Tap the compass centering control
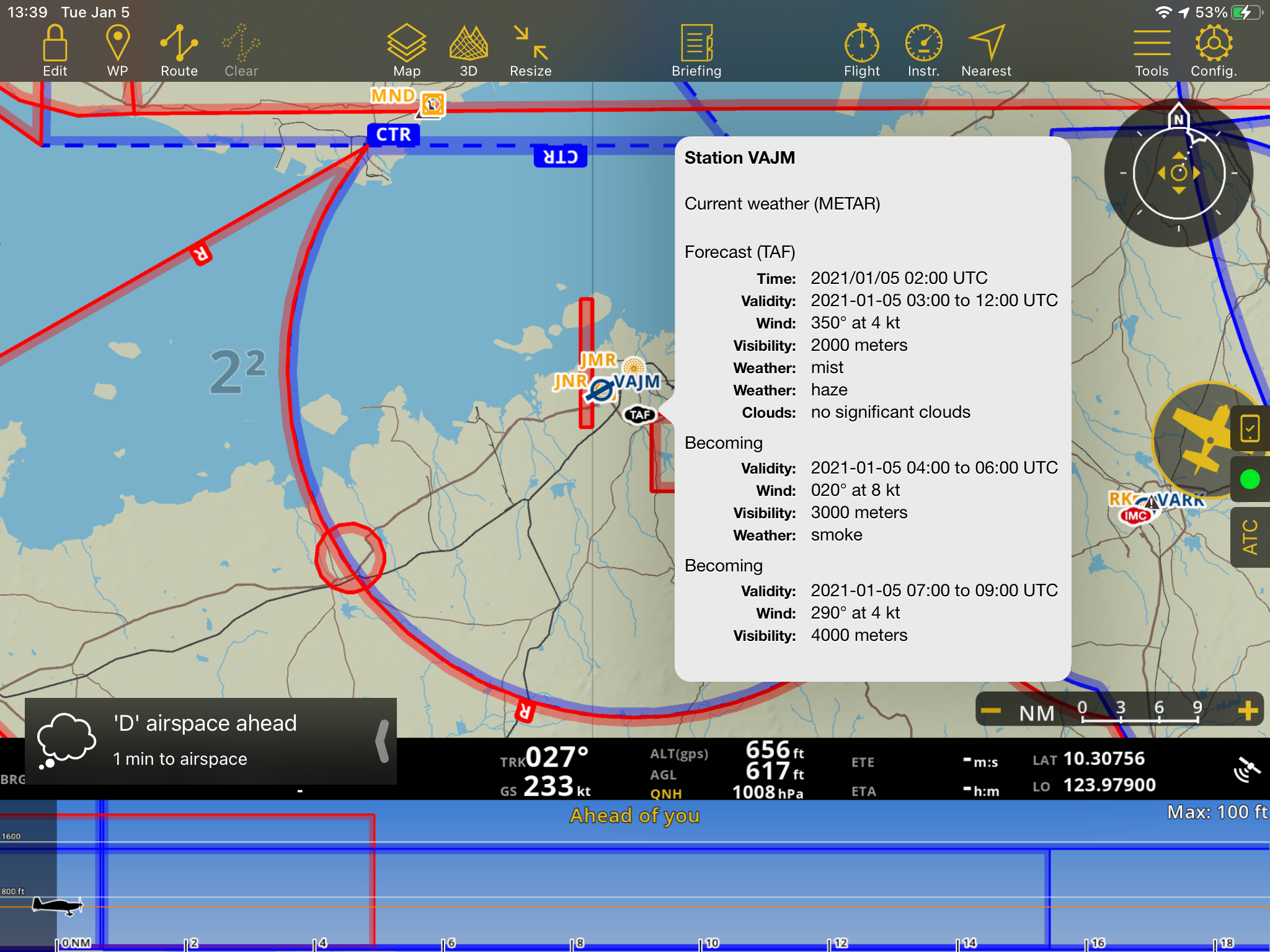The width and height of the screenshot is (1270, 952). [x=1179, y=173]
